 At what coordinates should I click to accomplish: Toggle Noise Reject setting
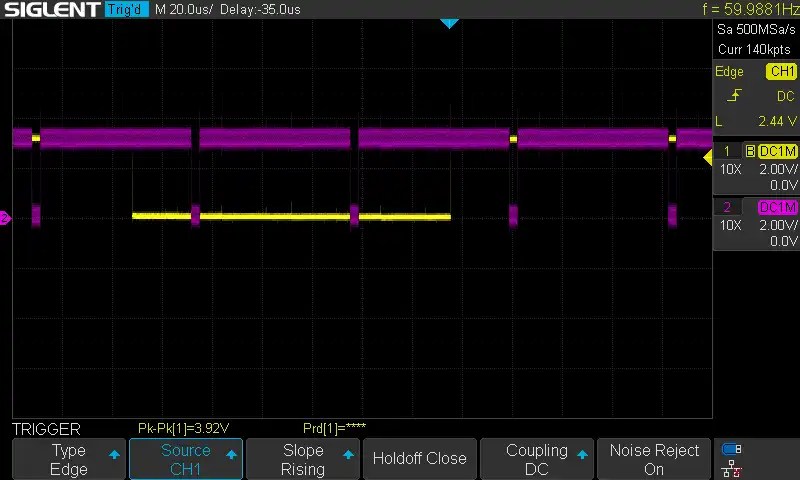[654, 459]
